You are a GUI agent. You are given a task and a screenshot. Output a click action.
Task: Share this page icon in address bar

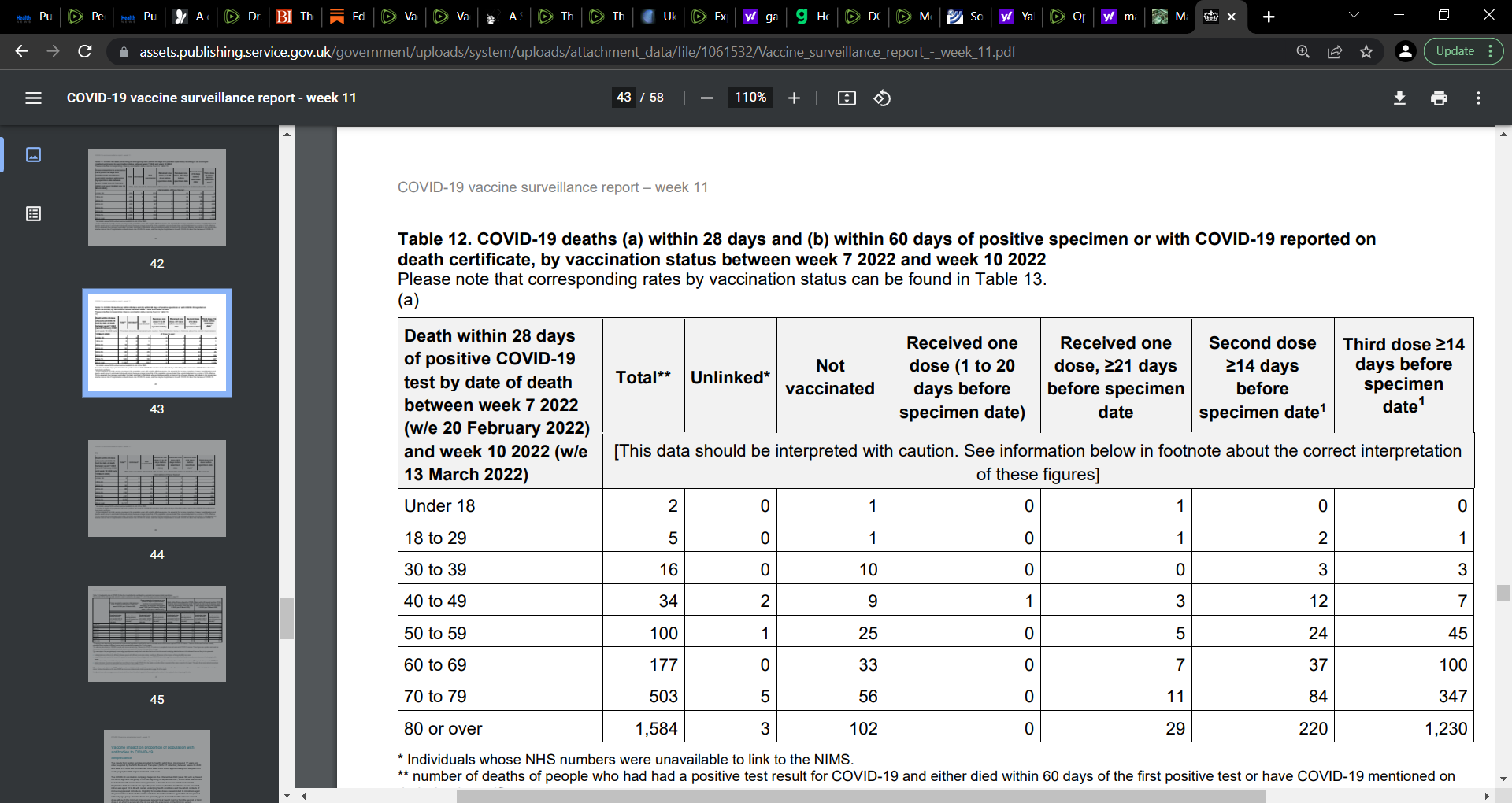(1335, 51)
